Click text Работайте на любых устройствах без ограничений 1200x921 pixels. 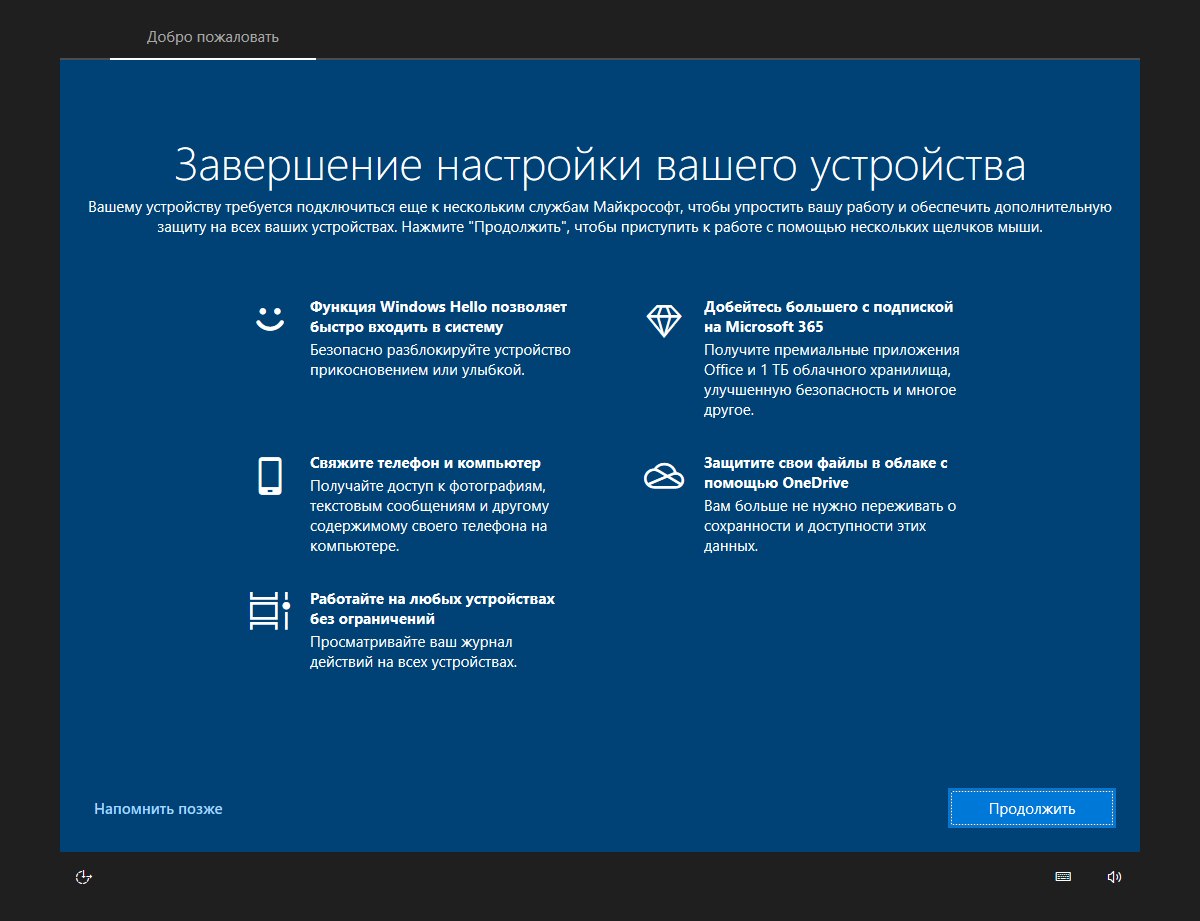point(432,609)
